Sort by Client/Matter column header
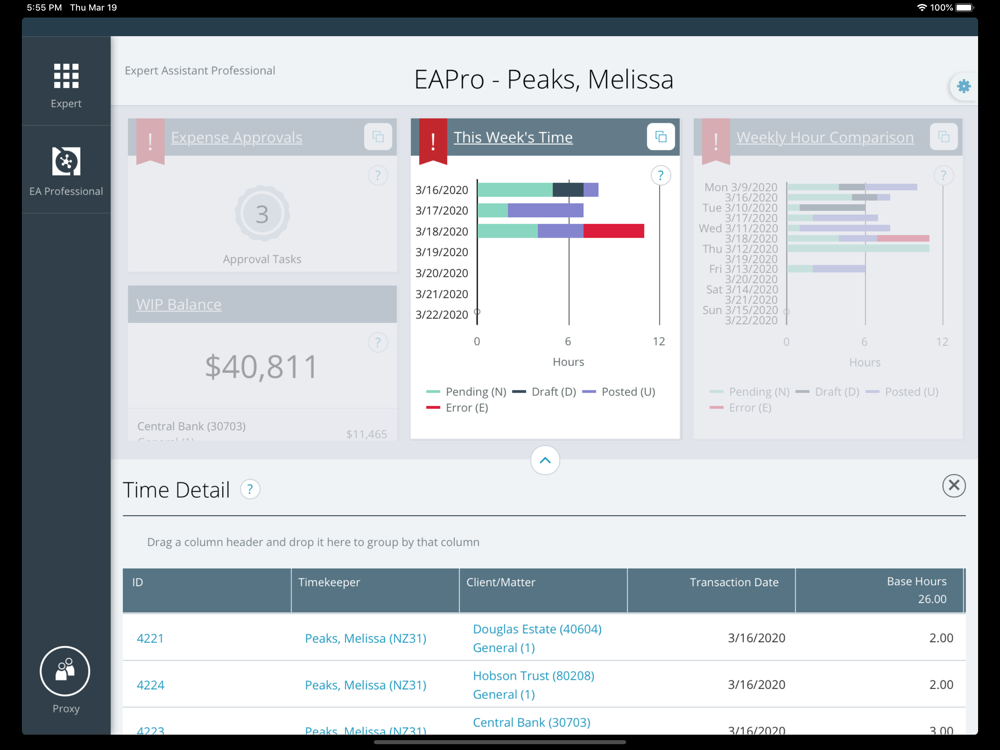This screenshot has width=1000, height=750. pos(501,582)
